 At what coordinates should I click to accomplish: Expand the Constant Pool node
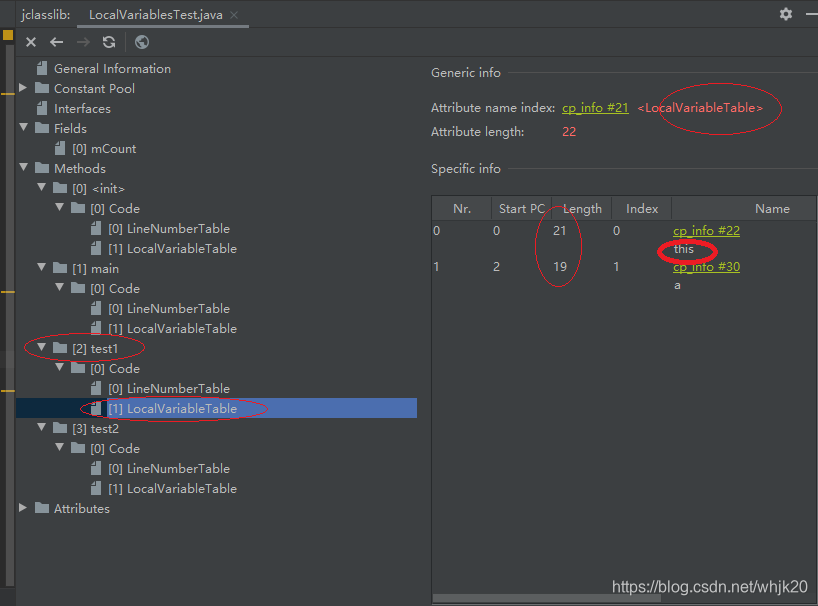pos(23,88)
